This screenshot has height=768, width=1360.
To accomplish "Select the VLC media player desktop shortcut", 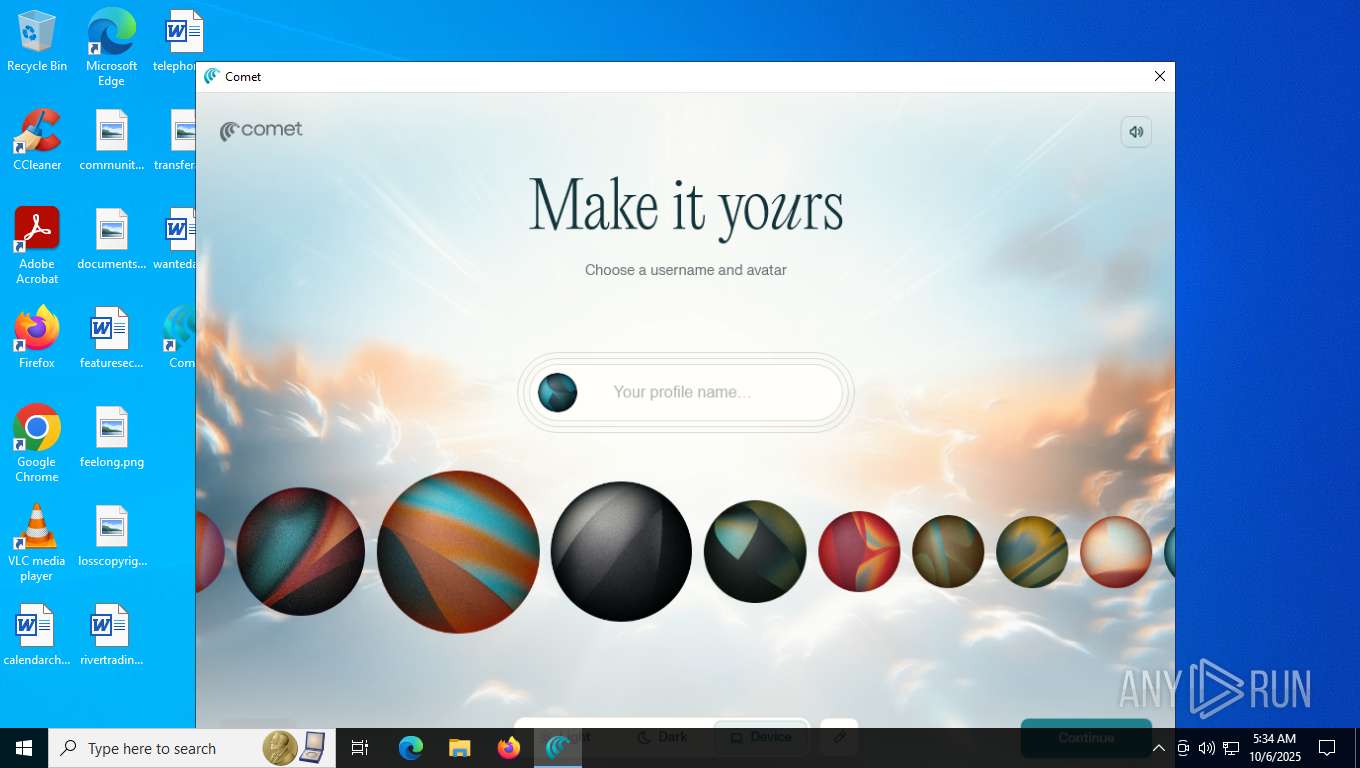I will [x=37, y=543].
